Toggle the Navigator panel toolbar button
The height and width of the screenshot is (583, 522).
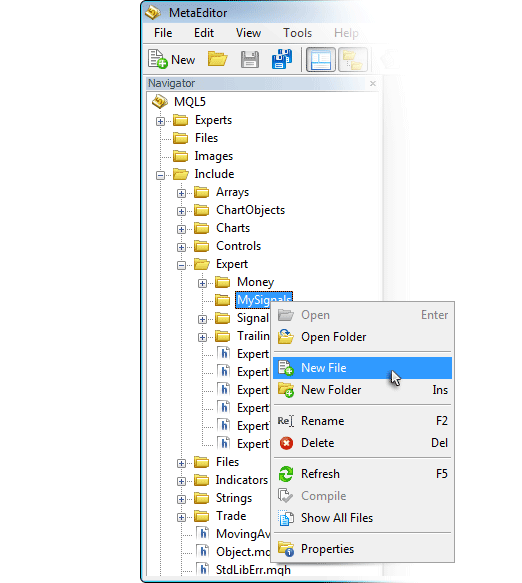click(x=320, y=59)
